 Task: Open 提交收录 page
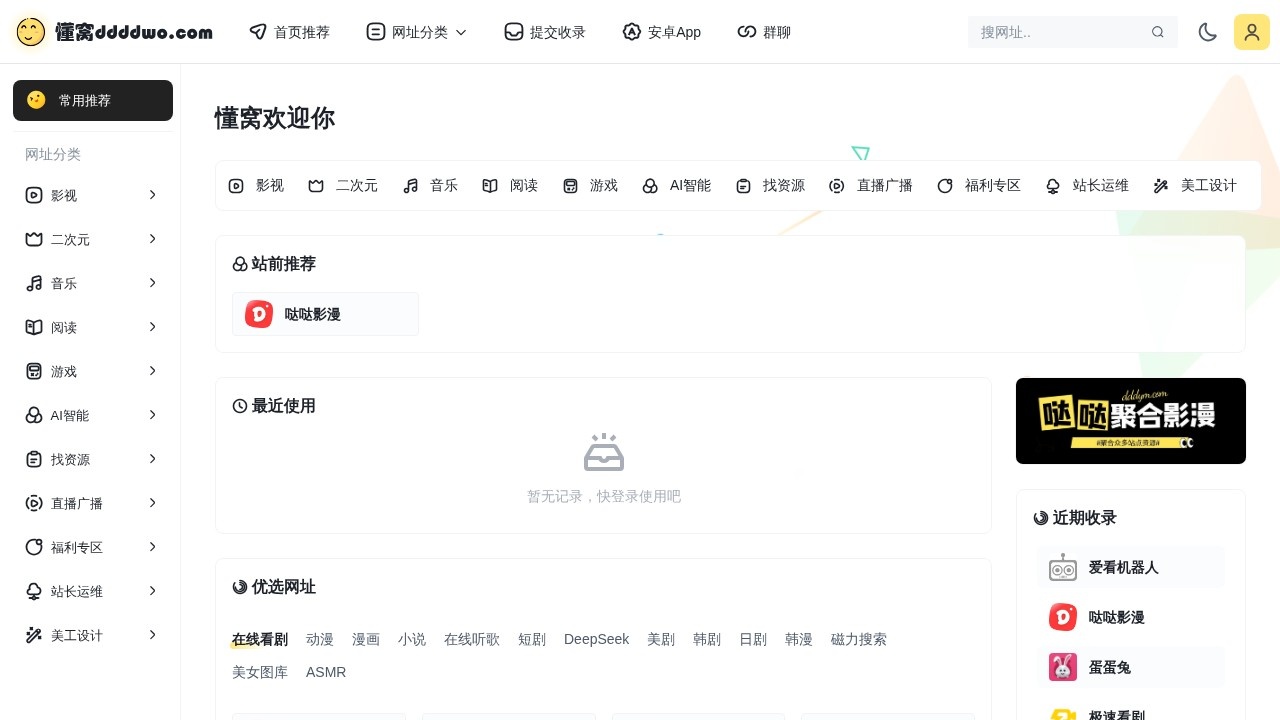545,32
